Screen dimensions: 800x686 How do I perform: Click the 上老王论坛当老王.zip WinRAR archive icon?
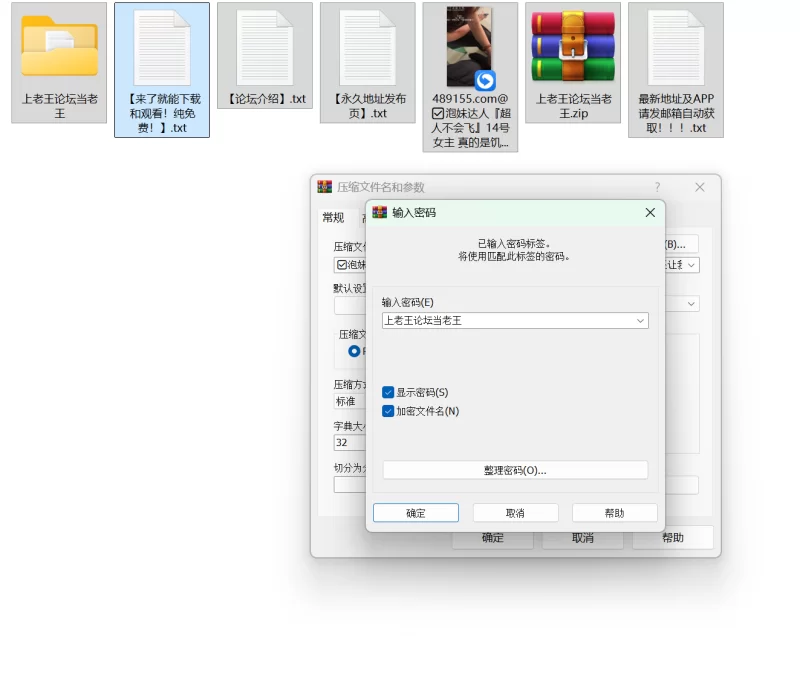pyautogui.click(x=573, y=48)
